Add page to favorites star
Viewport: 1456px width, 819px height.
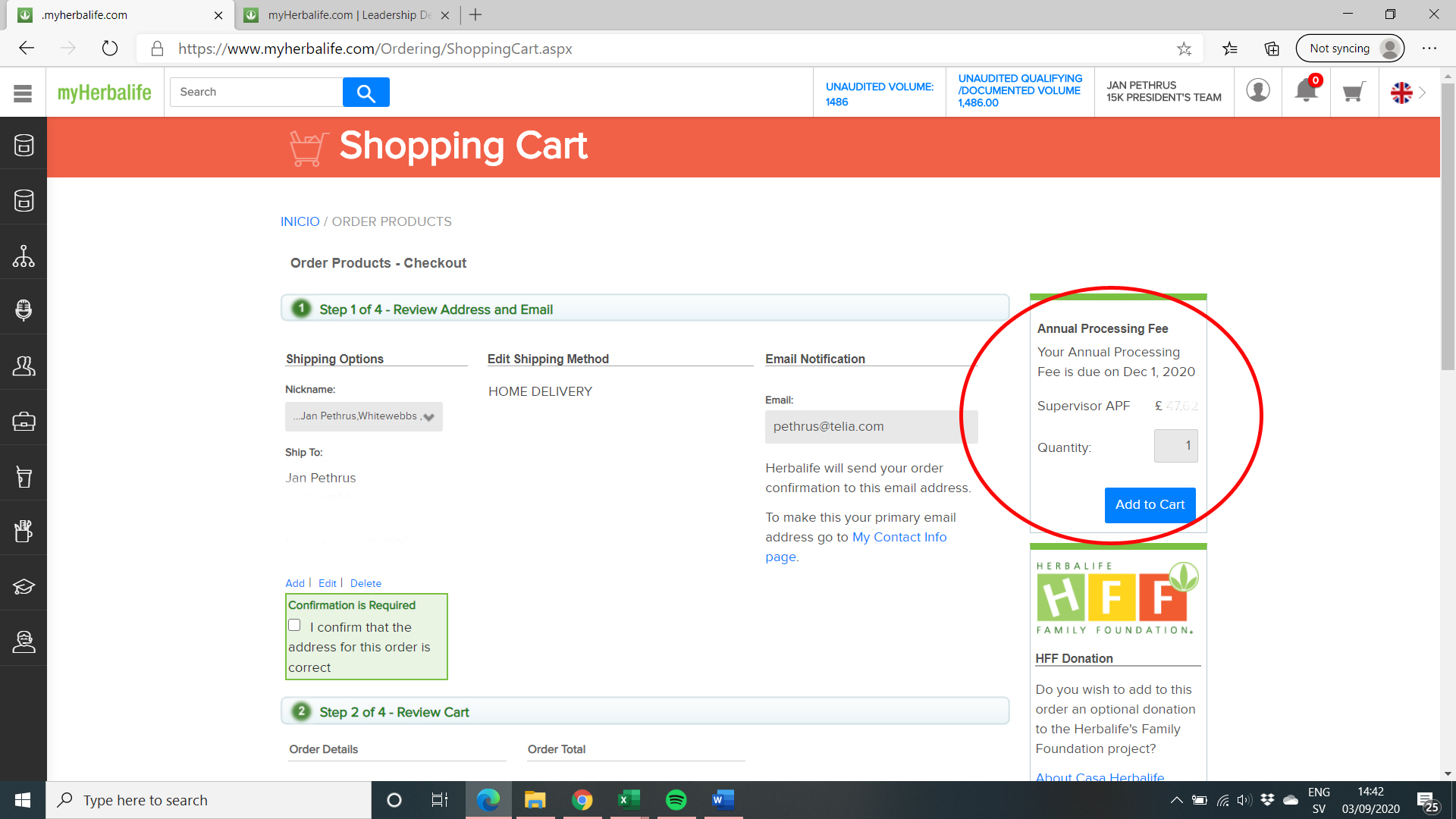click(1185, 49)
